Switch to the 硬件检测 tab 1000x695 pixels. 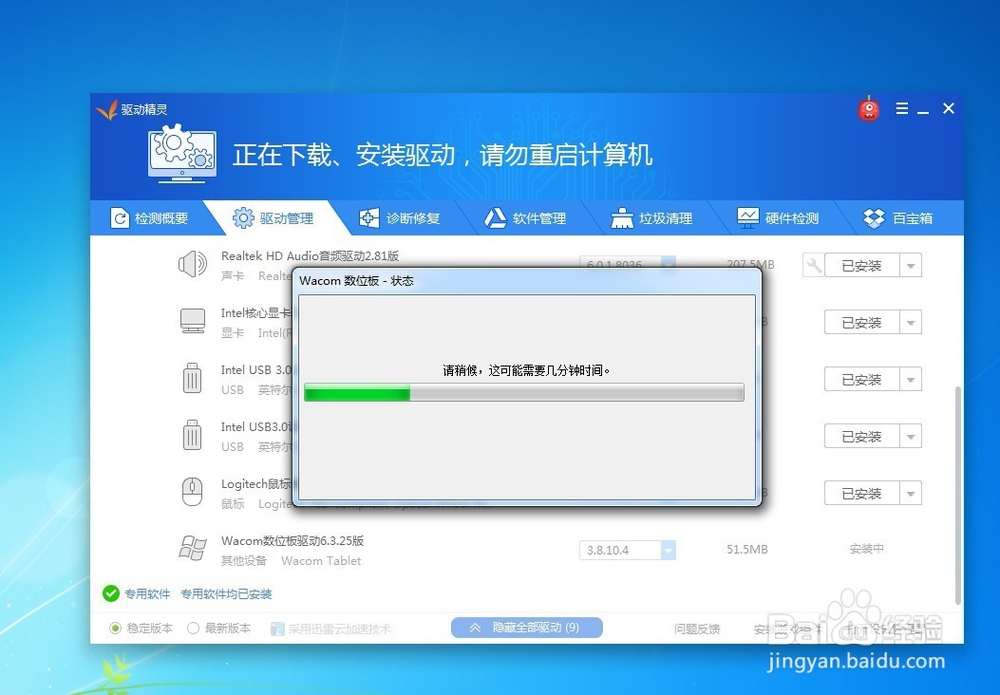[x=778, y=219]
